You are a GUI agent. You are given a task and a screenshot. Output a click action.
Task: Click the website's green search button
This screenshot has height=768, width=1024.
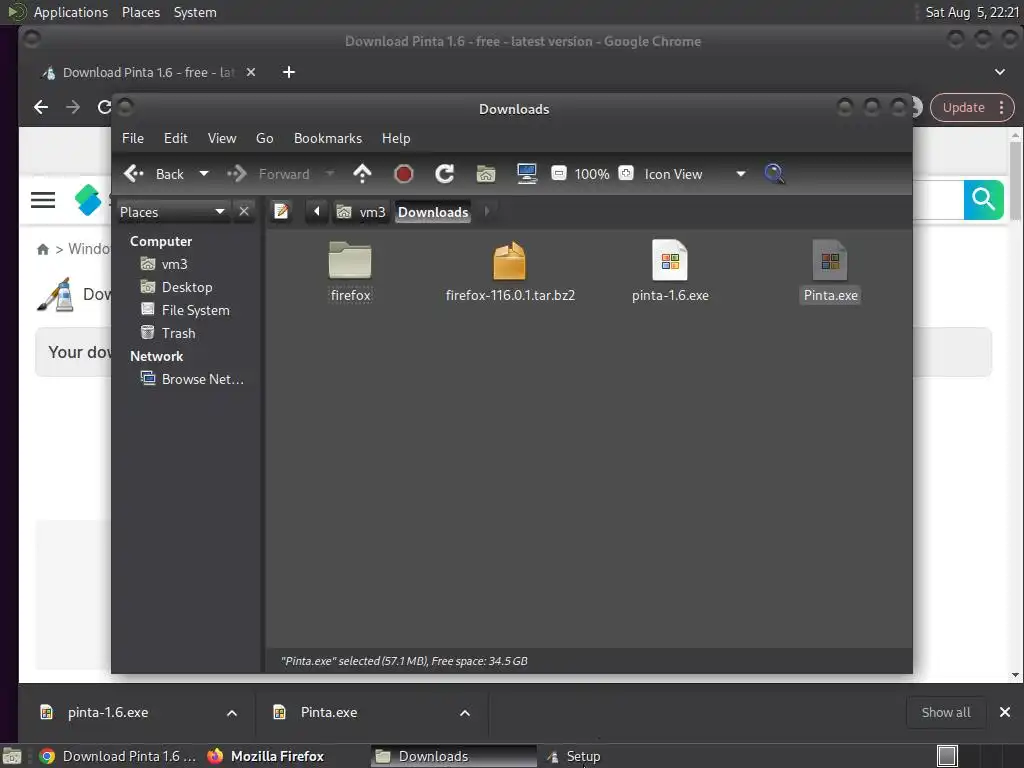tap(984, 199)
